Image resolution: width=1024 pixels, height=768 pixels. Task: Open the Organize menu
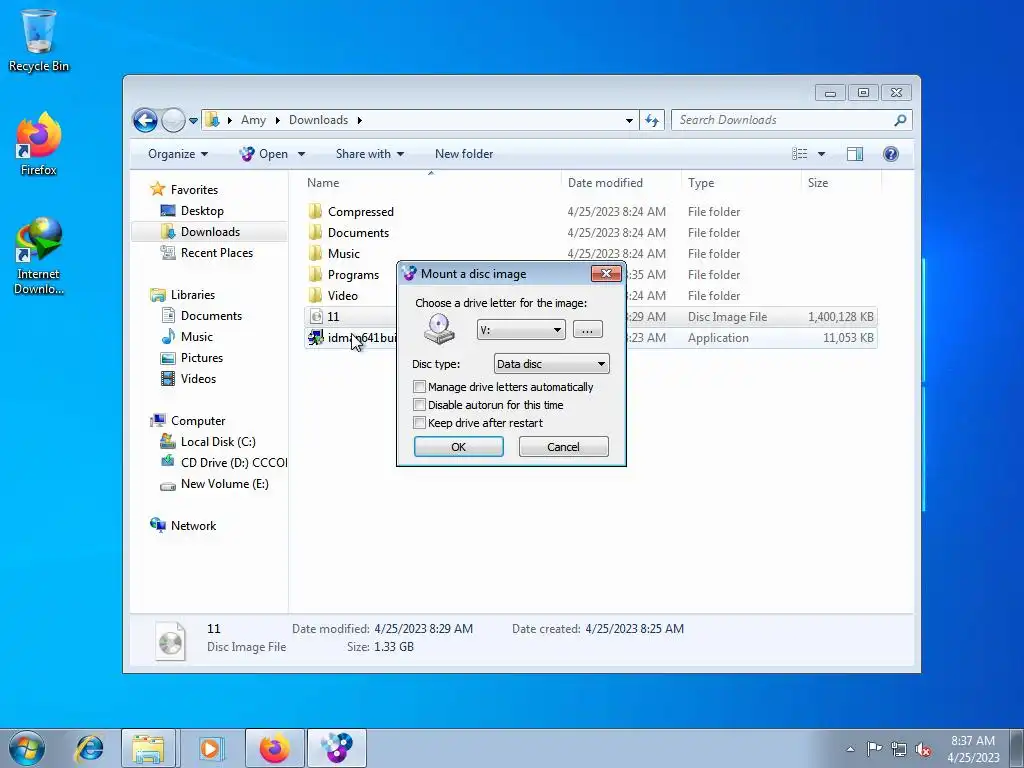178,154
